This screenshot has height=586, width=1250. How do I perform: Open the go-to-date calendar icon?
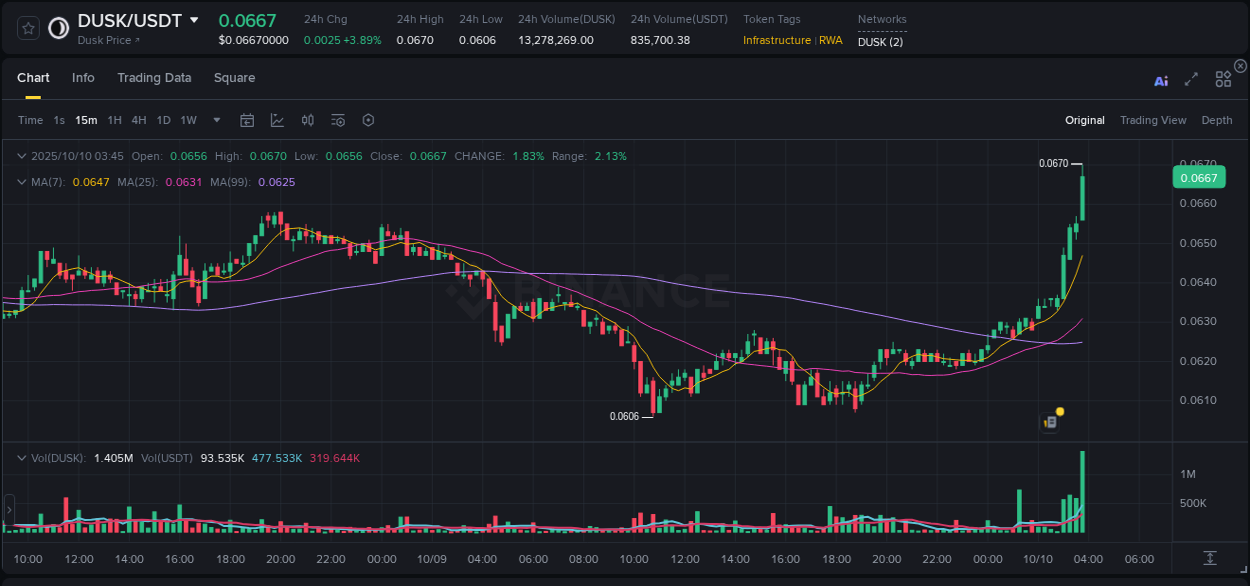(x=247, y=120)
